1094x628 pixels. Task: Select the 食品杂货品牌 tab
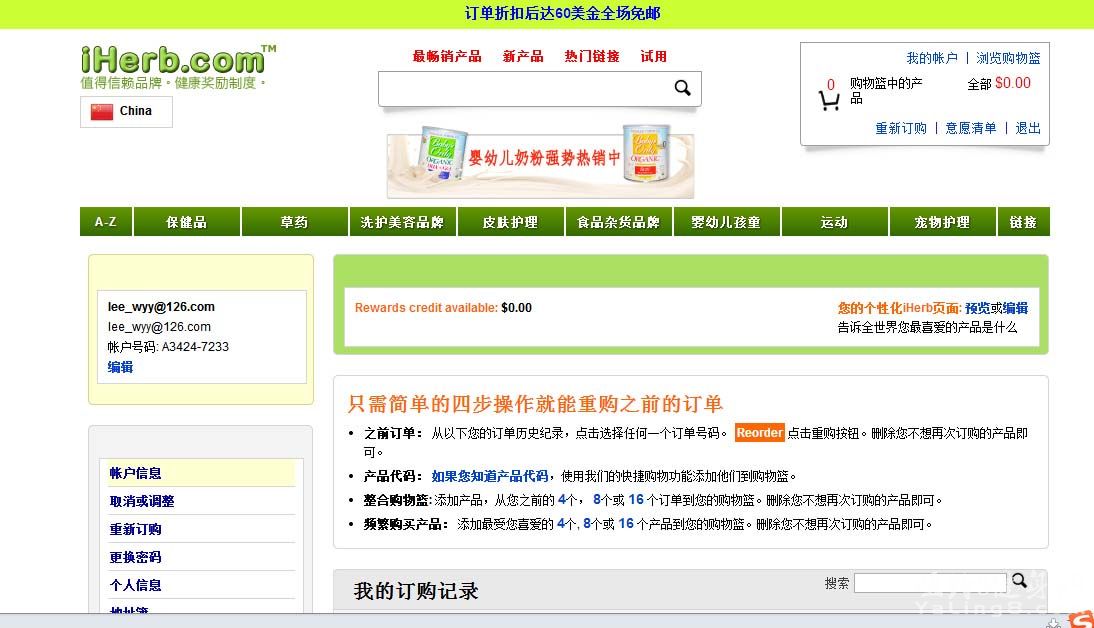[x=618, y=222]
